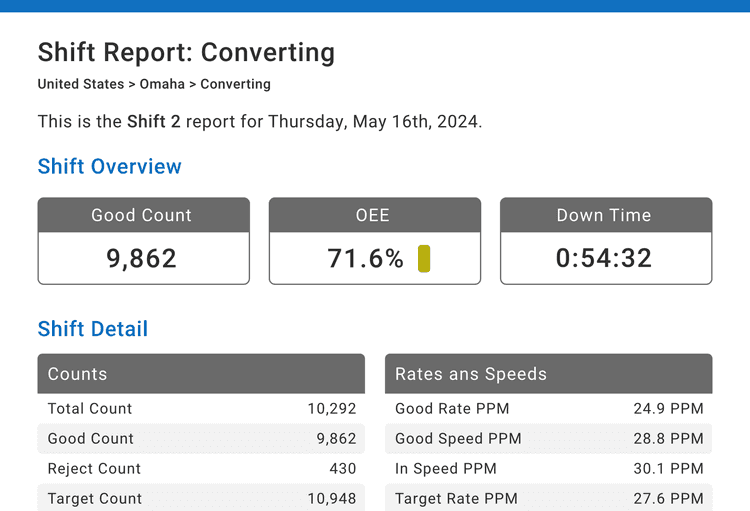Click the 9,862 value in overview card
Viewport: 750px width, 511px height.
coord(142,259)
